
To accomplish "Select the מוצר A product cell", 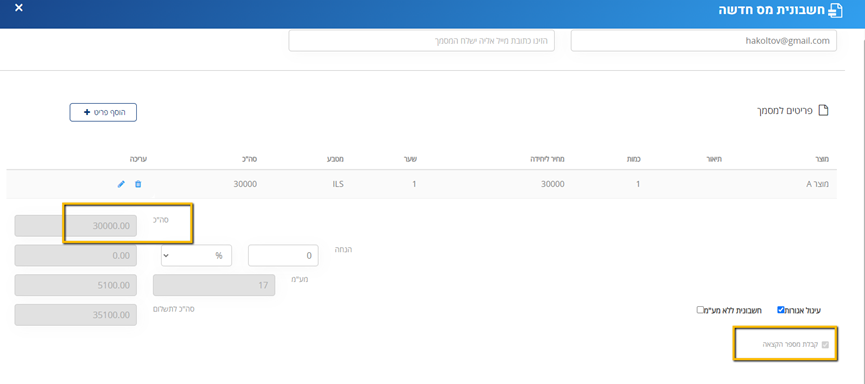I will pos(818,184).
